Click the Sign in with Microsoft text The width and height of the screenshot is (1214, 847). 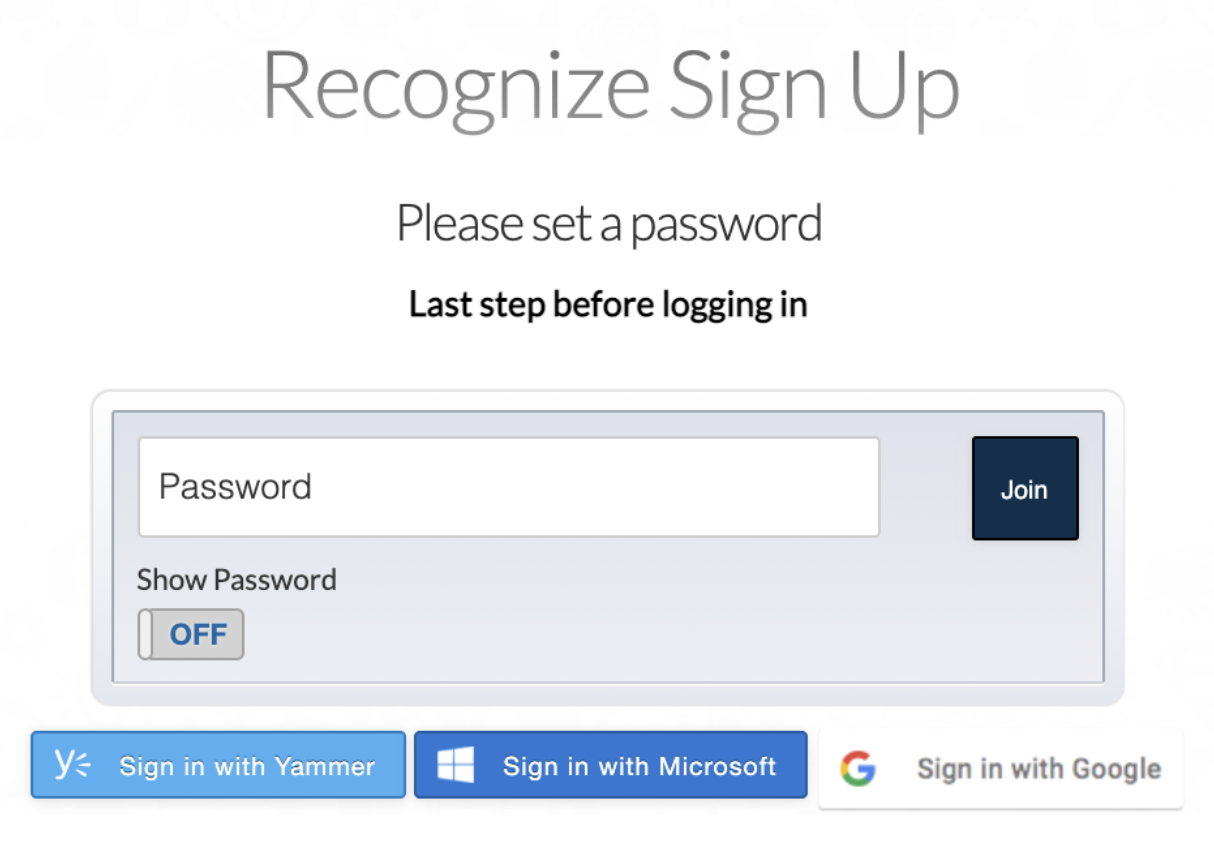(x=640, y=767)
